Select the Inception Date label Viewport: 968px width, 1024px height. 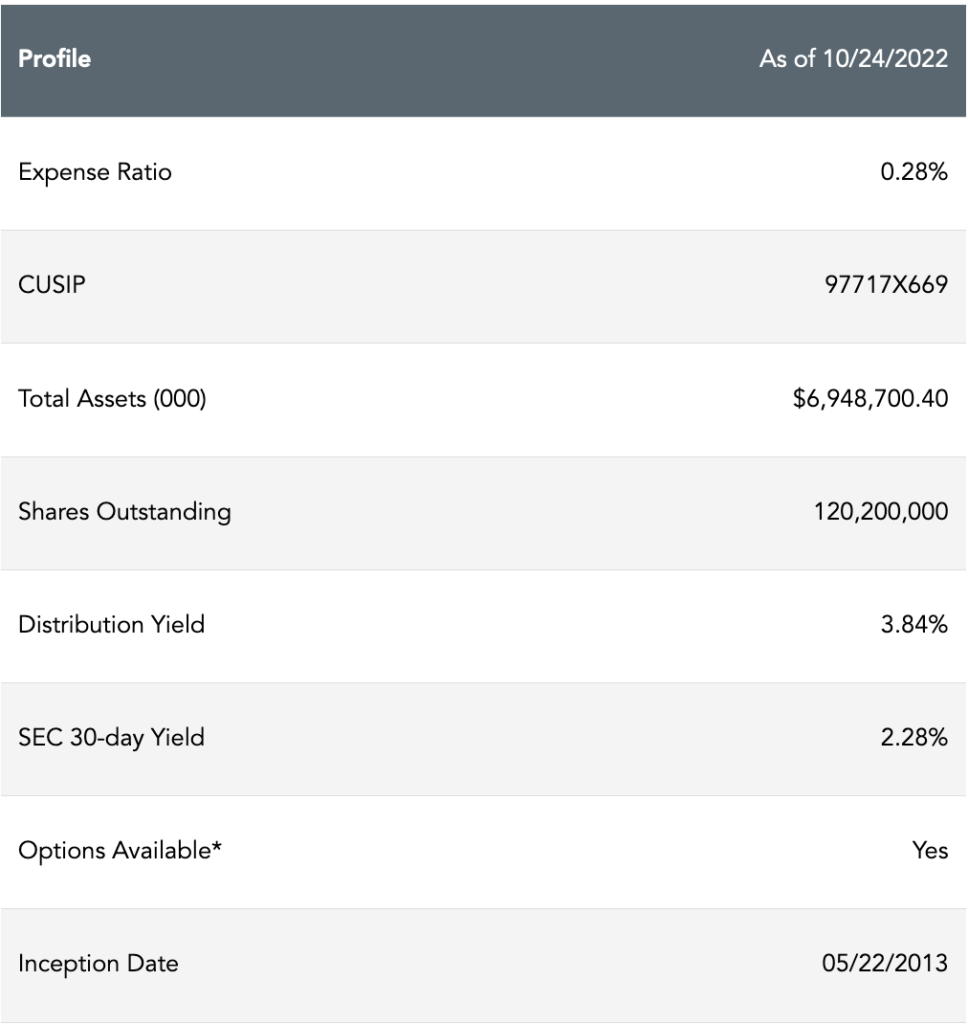98,964
